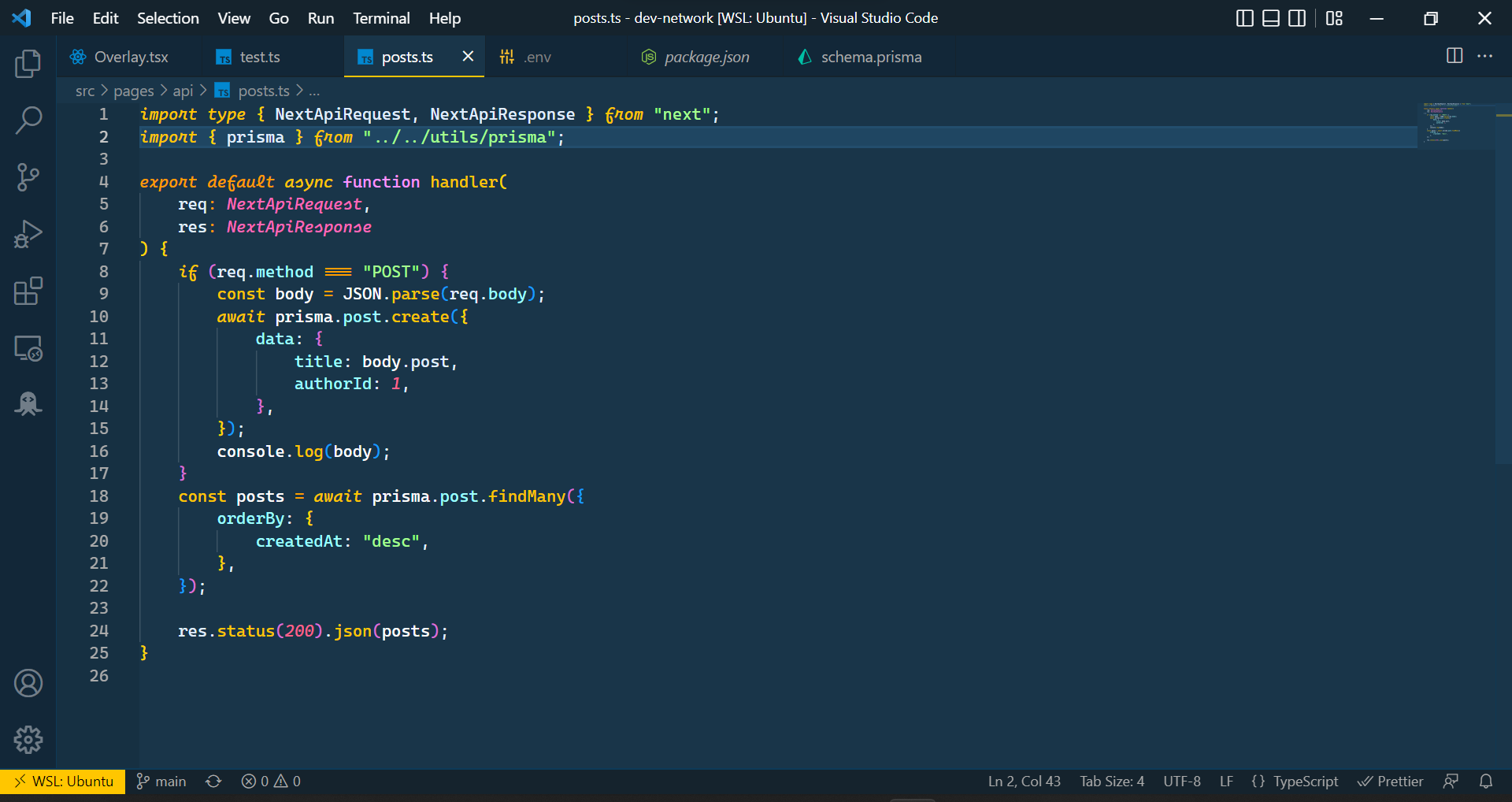The image size is (1512, 802).
Task: Open the Remote Explorer view
Action: (28, 347)
